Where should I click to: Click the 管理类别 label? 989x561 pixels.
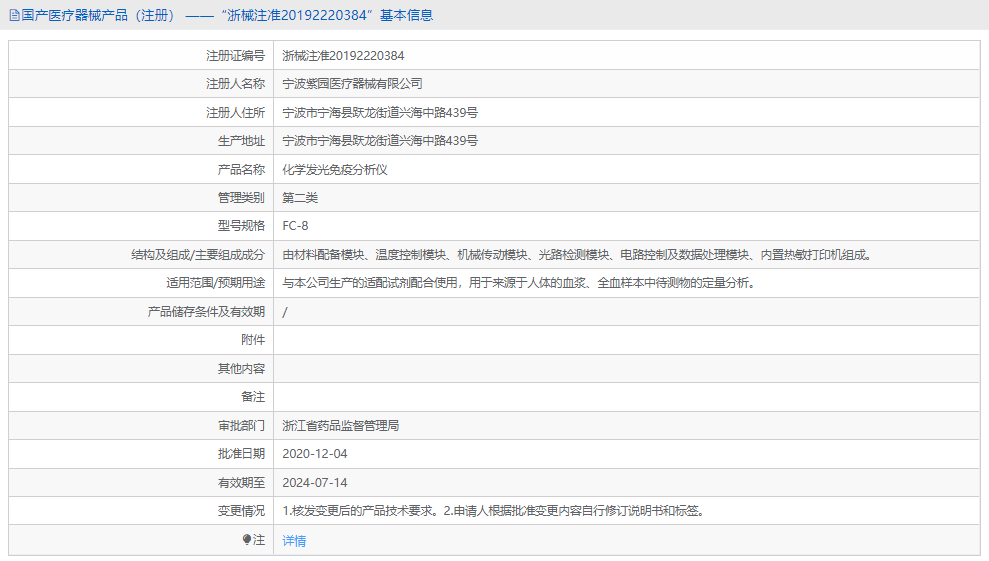(x=242, y=198)
